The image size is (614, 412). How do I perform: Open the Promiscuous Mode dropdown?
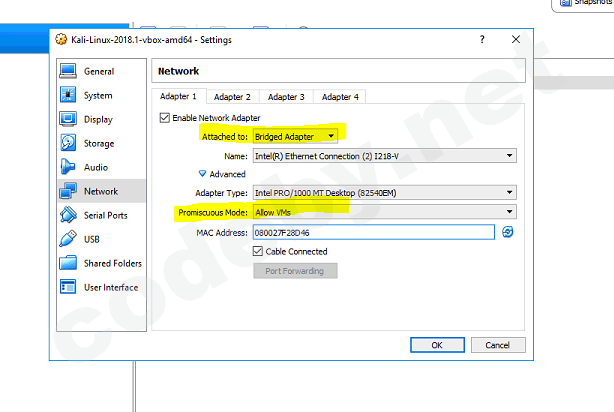(385, 212)
